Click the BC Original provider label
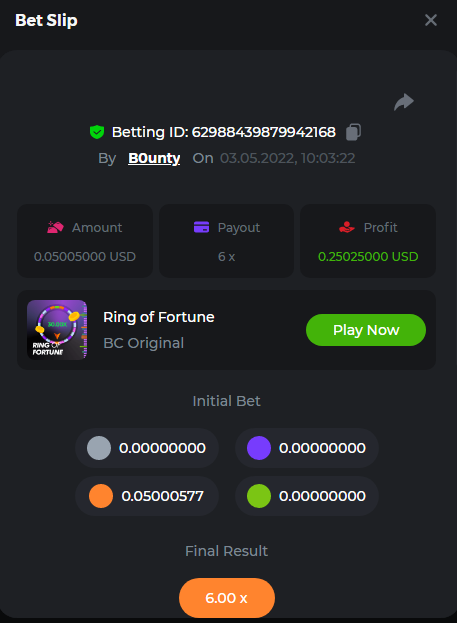The image size is (457, 623). [143, 343]
